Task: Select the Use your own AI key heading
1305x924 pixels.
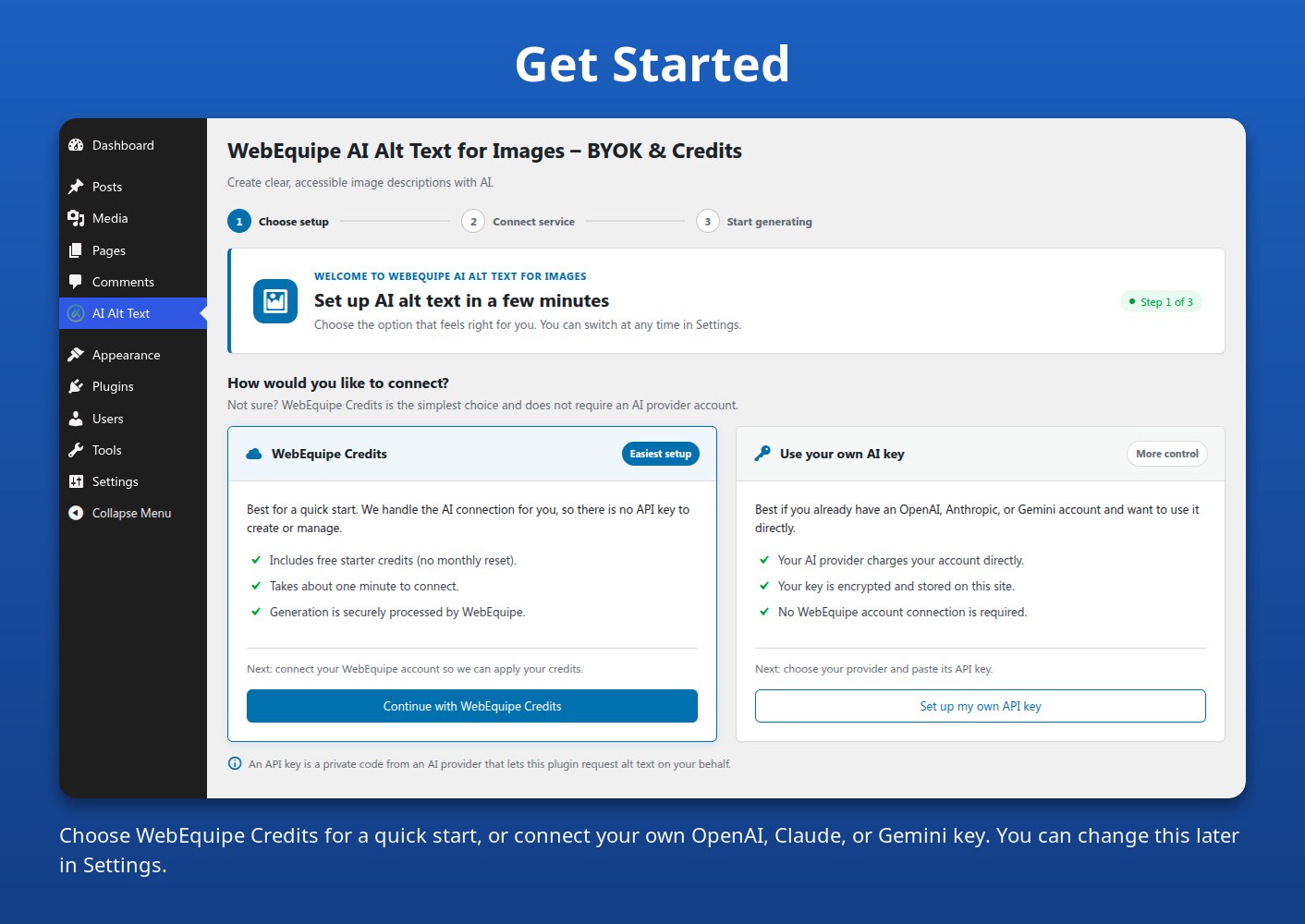Action: click(x=842, y=454)
